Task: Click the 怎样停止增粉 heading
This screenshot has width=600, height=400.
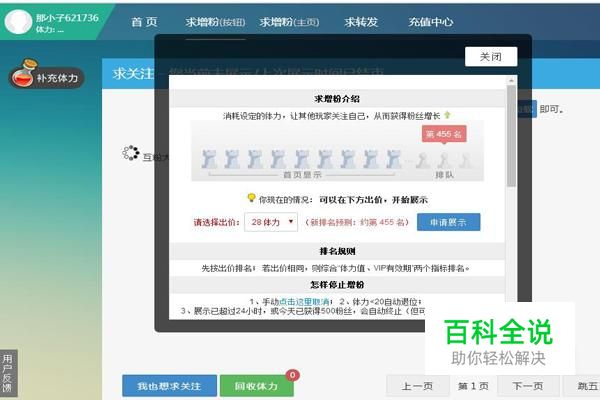Action: (x=337, y=285)
